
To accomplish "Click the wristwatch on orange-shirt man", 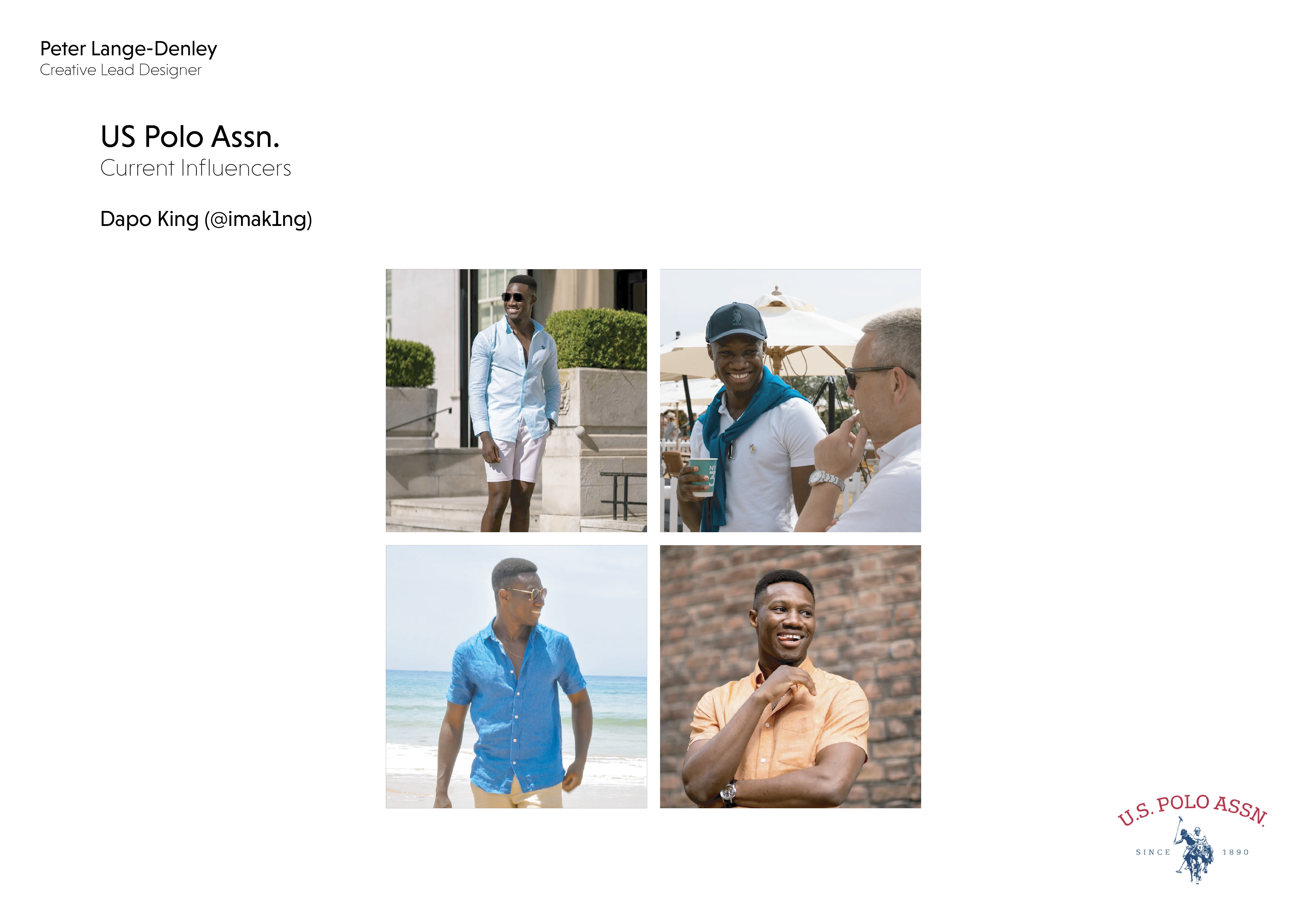I will pos(729,791).
